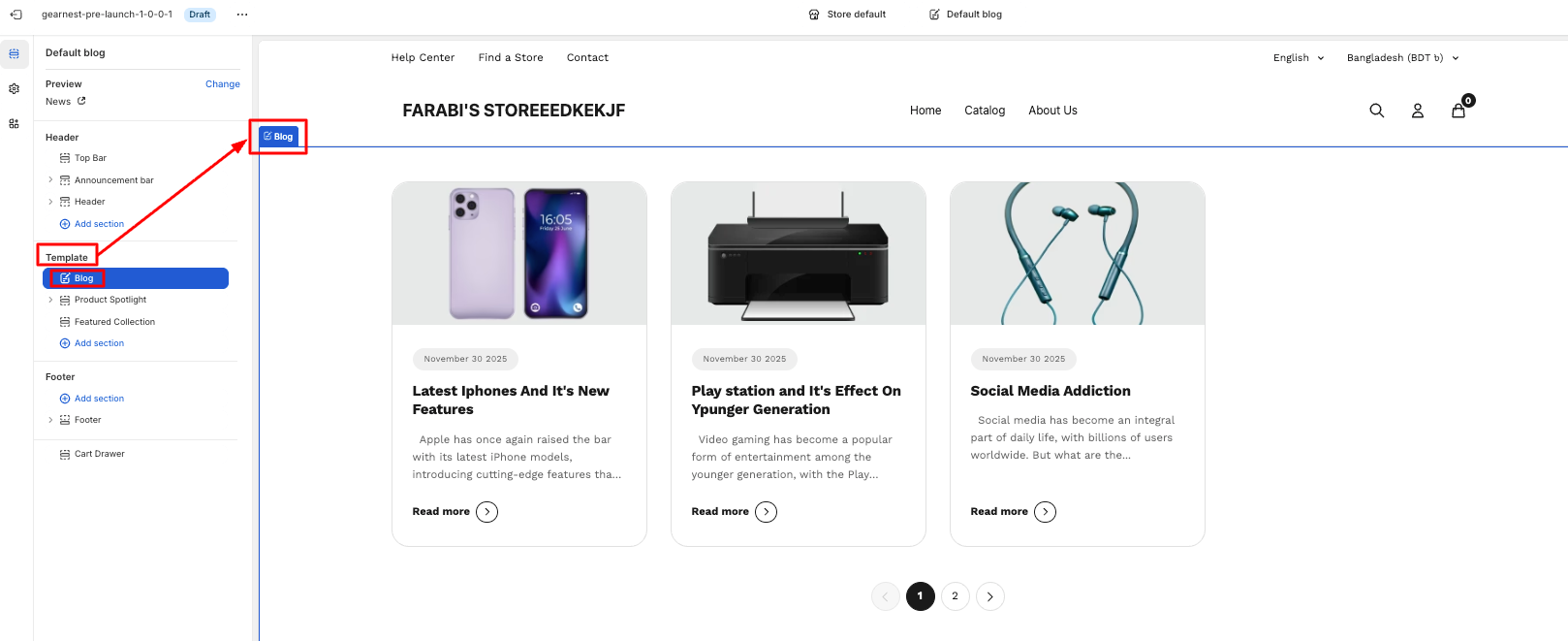Select the Featured Collection section
The height and width of the screenshot is (641, 1568).
(114, 322)
